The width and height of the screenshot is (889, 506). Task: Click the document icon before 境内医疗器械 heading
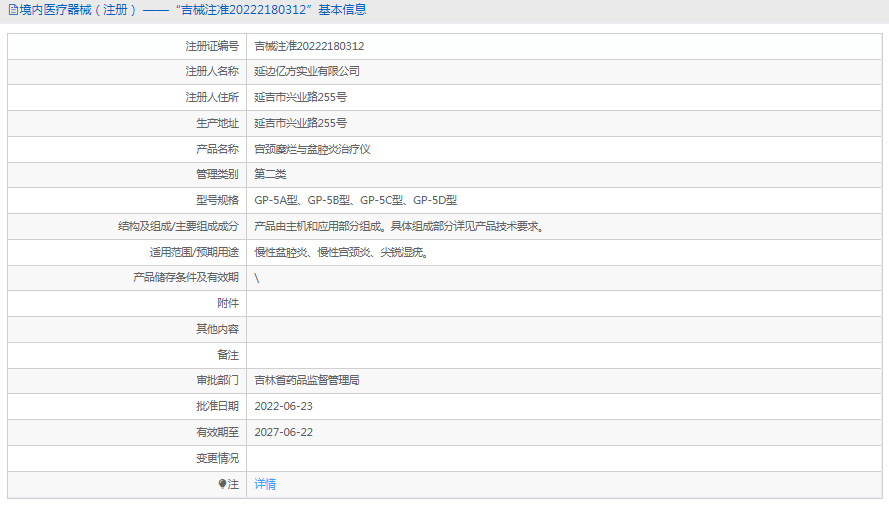click(x=13, y=10)
